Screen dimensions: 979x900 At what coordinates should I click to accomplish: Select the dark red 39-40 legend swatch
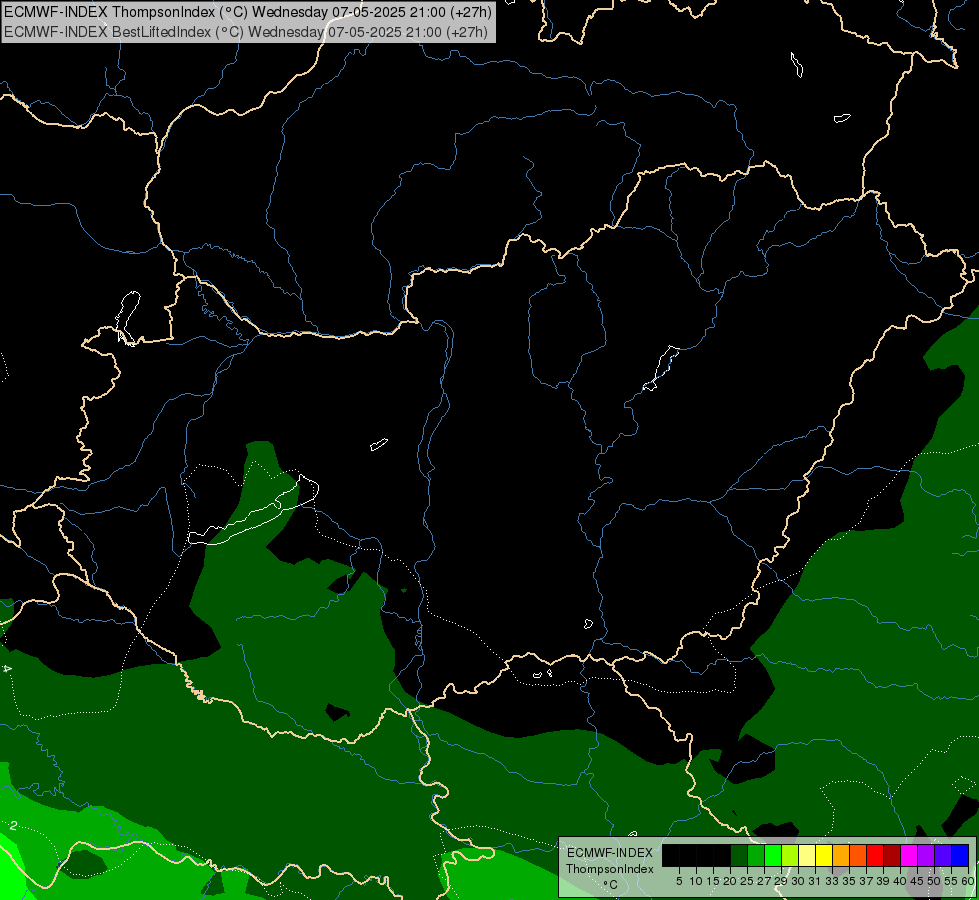pos(892,855)
